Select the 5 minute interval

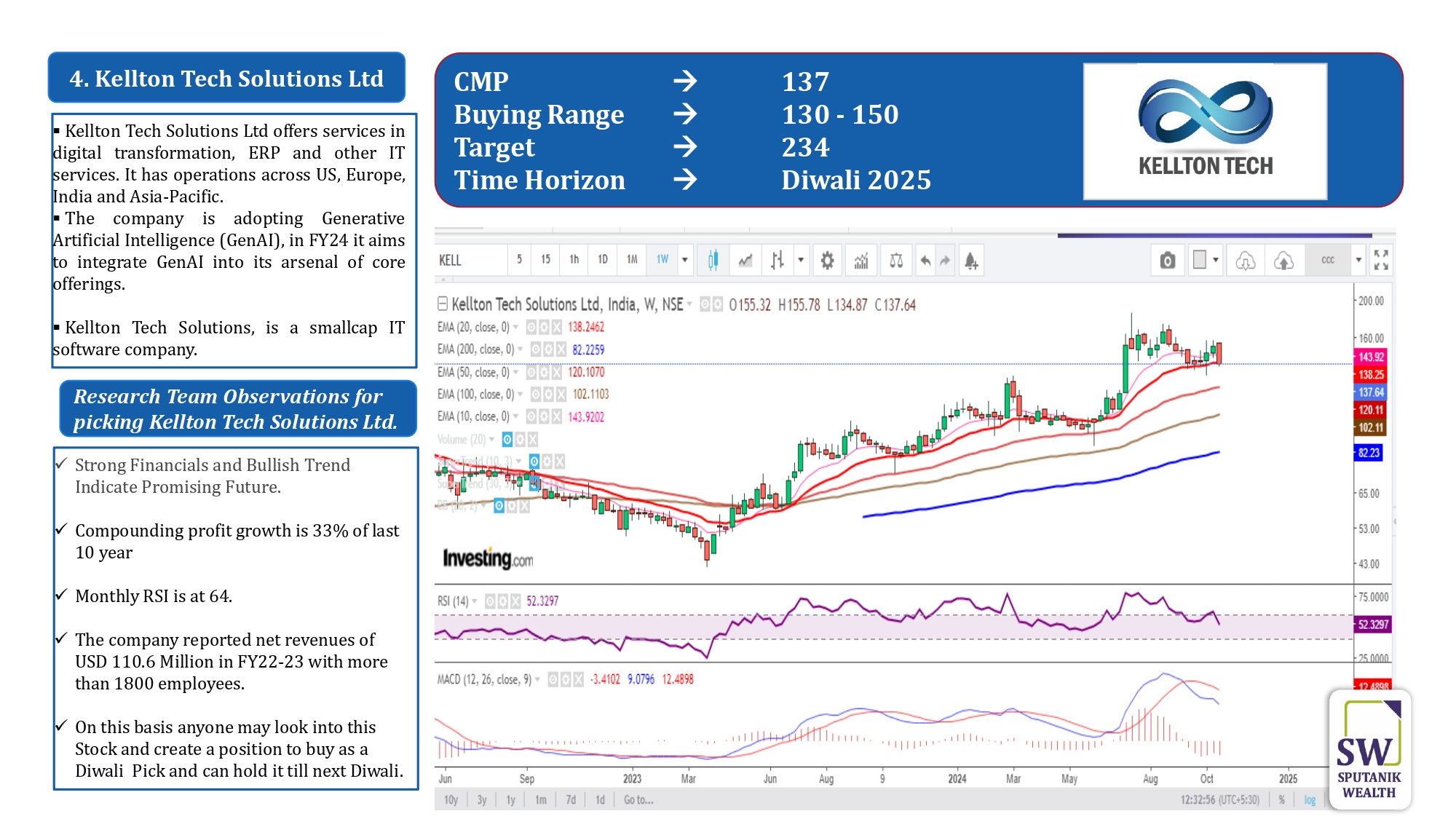tap(519, 260)
